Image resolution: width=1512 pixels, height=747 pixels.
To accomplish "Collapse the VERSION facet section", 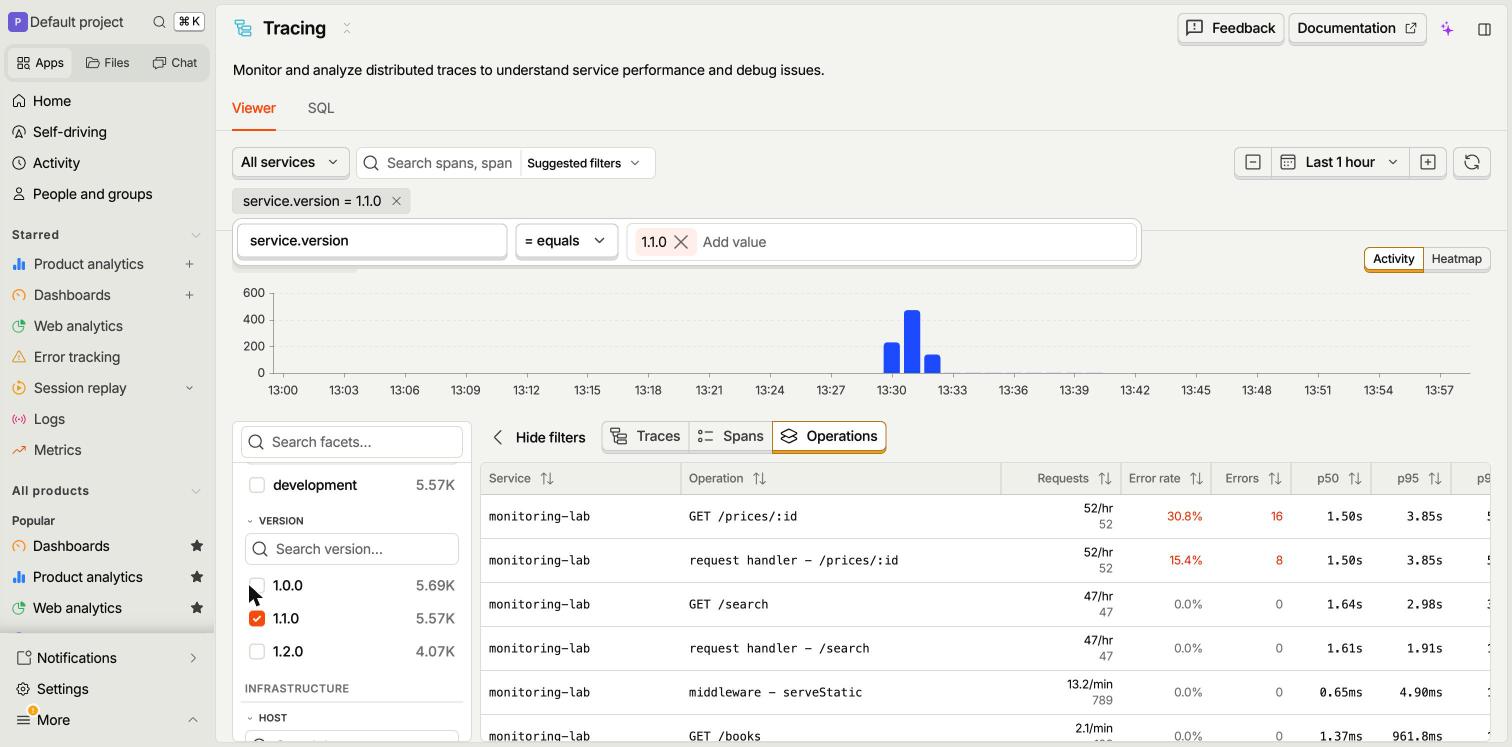I will pos(276,521).
